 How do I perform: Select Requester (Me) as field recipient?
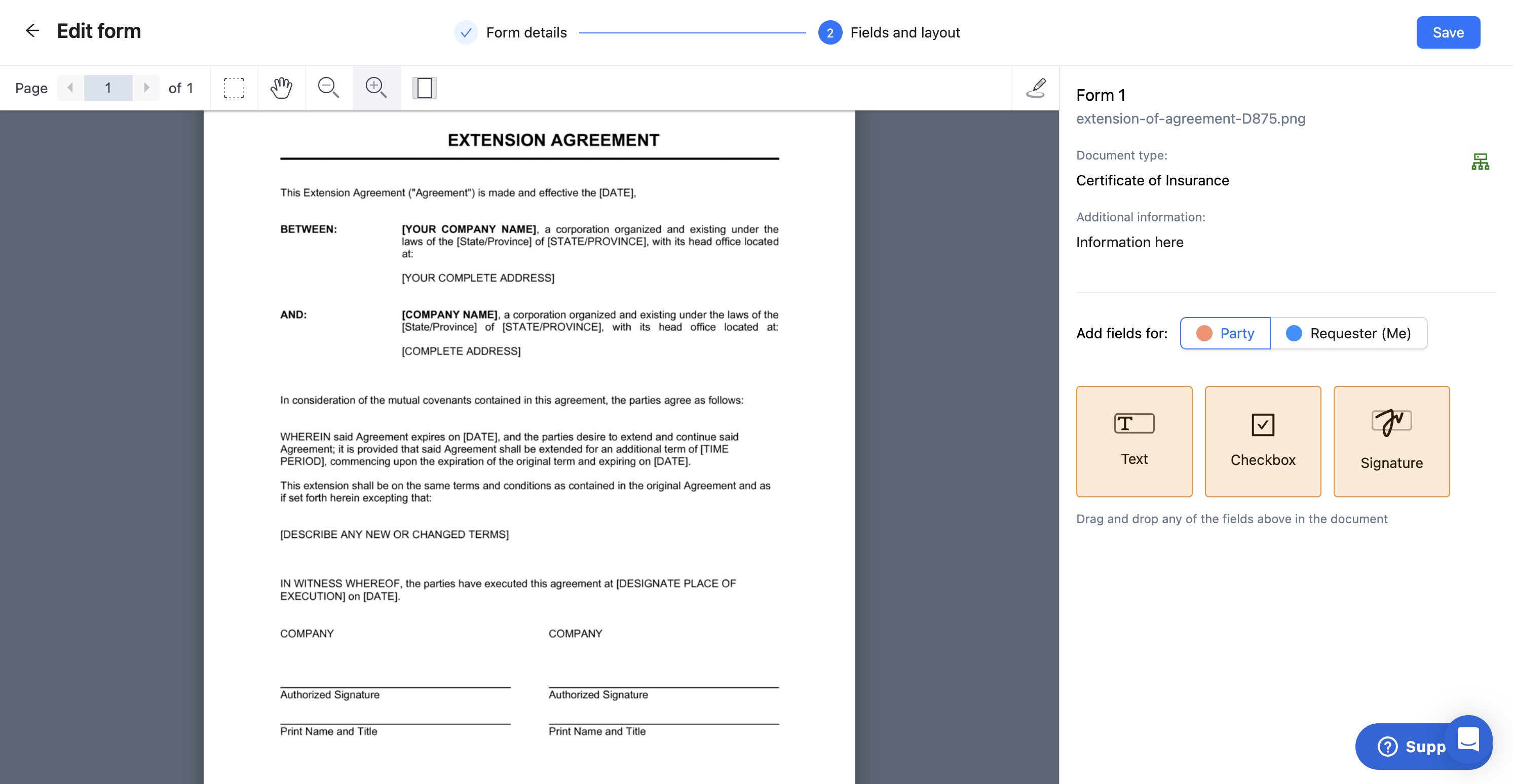pyautogui.click(x=1348, y=334)
